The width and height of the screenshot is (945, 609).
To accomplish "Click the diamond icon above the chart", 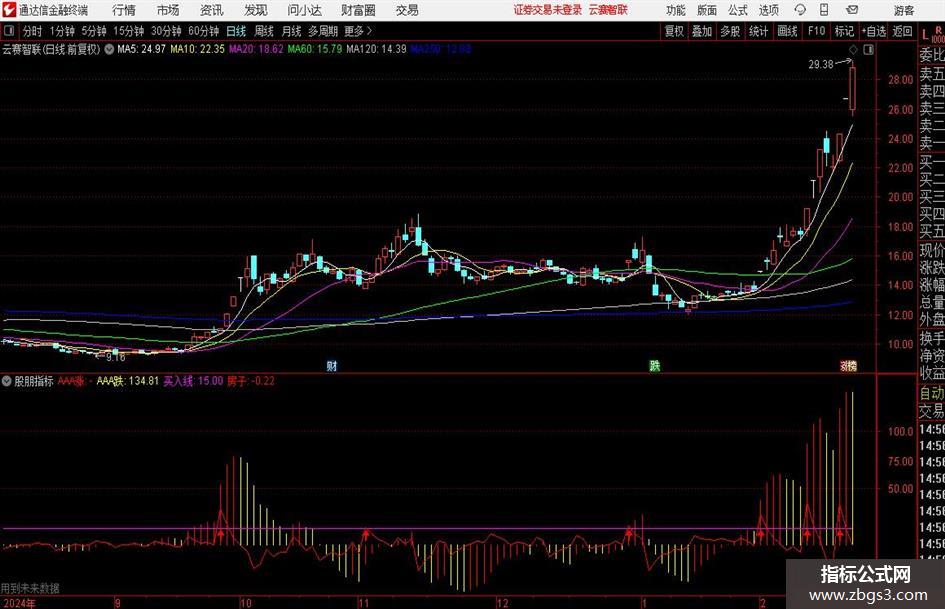I will (853, 49).
